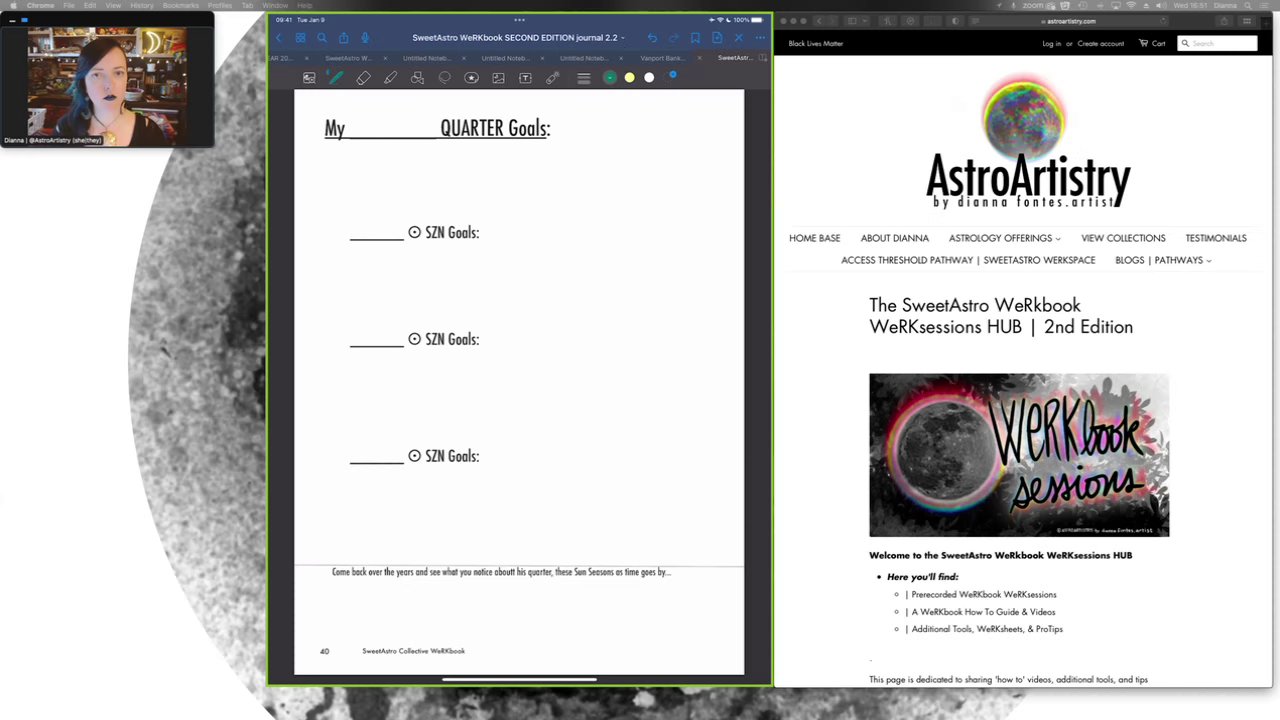The image size is (1280, 720).
Task: Select the Highlighter tool
Action: coord(390,78)
